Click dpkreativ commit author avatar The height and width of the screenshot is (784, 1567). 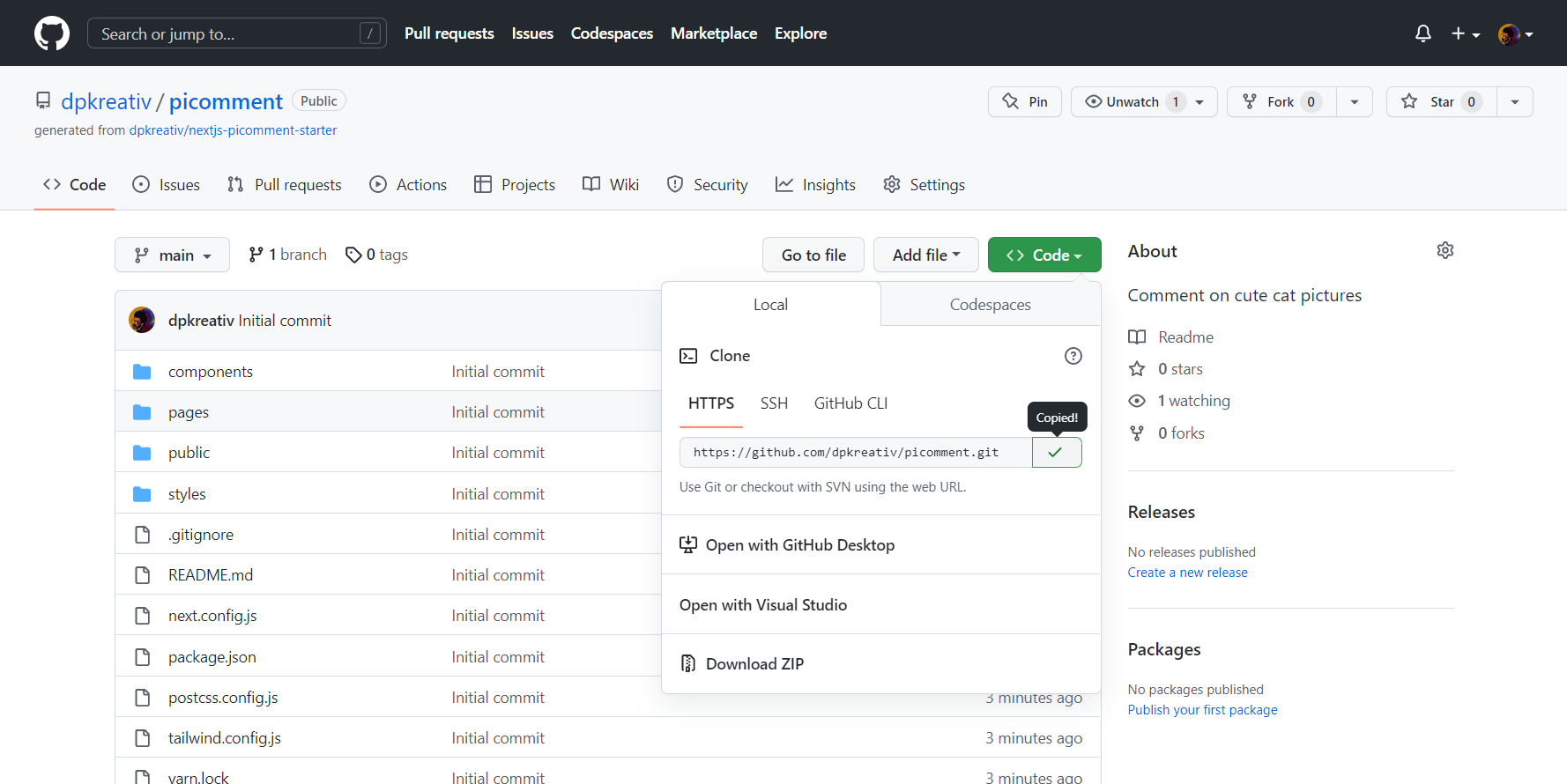(x=142, y=320)
